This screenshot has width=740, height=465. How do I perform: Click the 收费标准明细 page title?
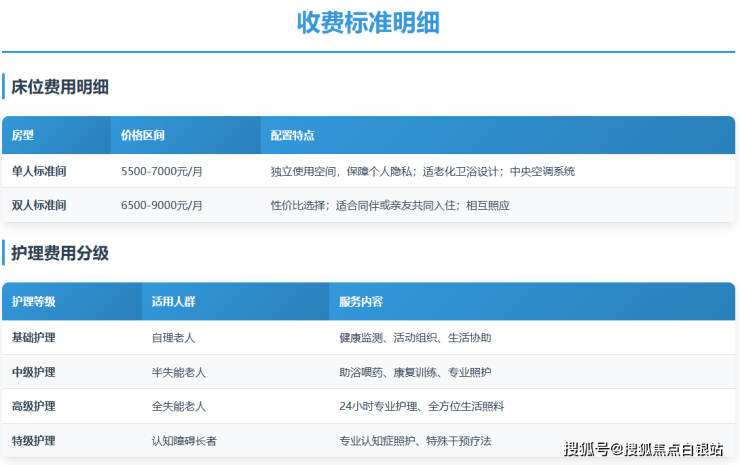point(369,23)
